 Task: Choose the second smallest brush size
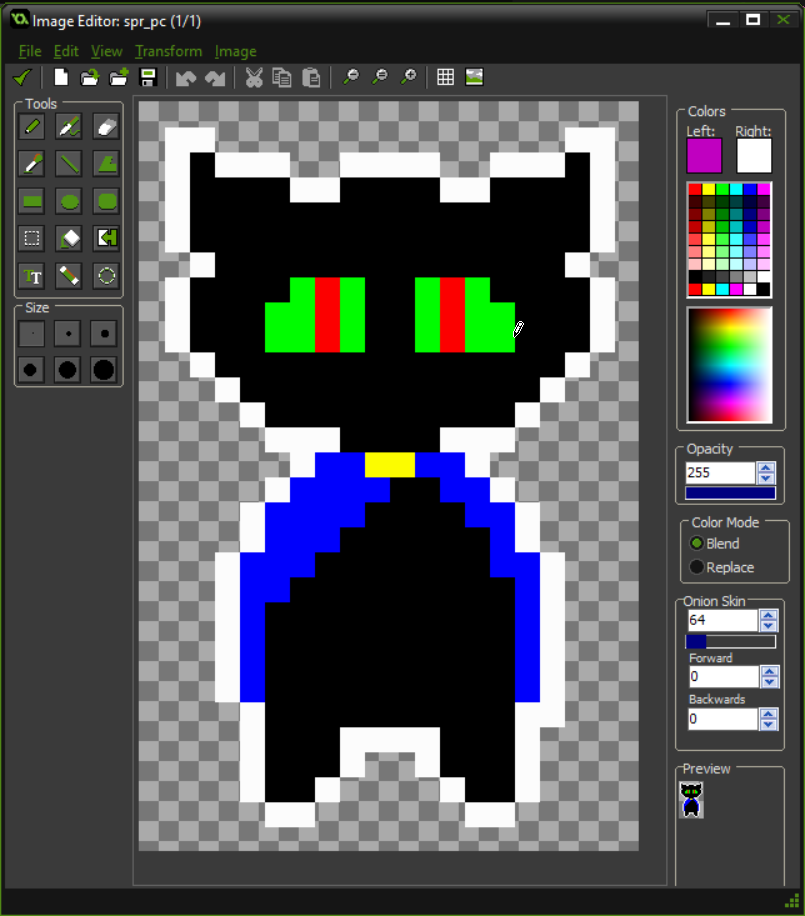pos(68,334)
